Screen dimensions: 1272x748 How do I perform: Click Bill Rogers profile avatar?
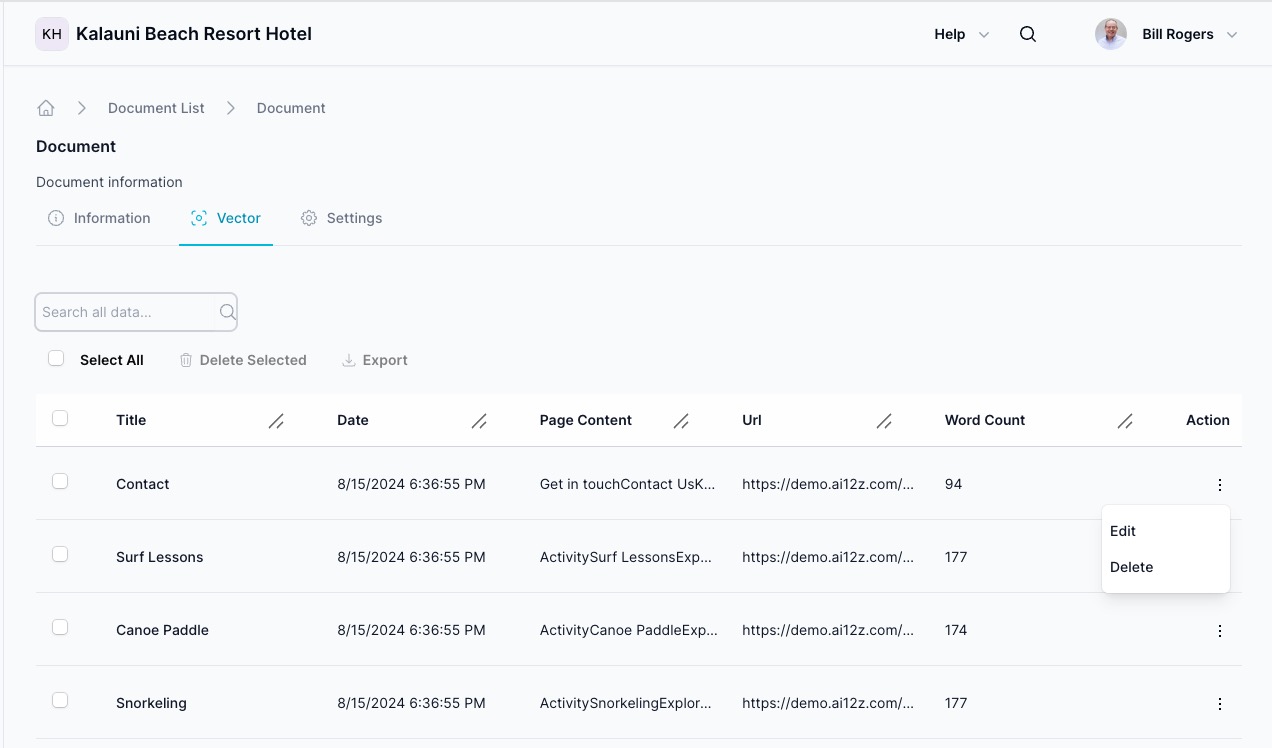(x=1110, y=34)
